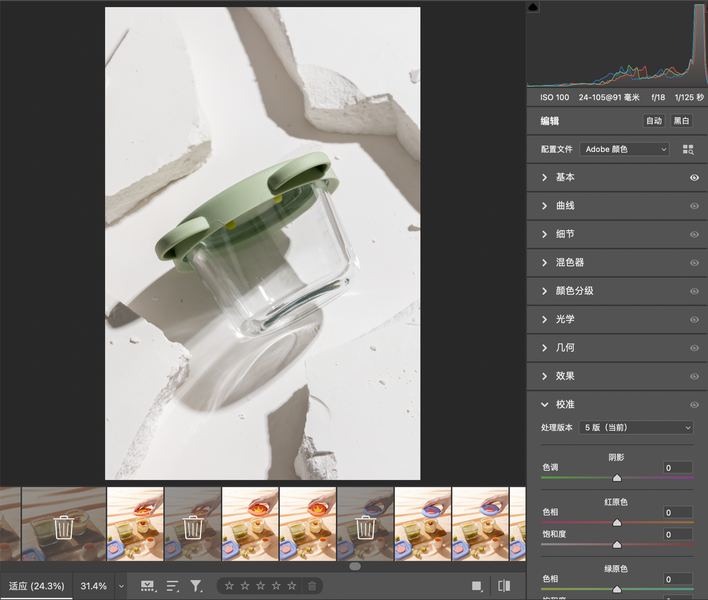Expand the 几何 panel
Viewport: 708px width, 600px height.
(545, 348)
